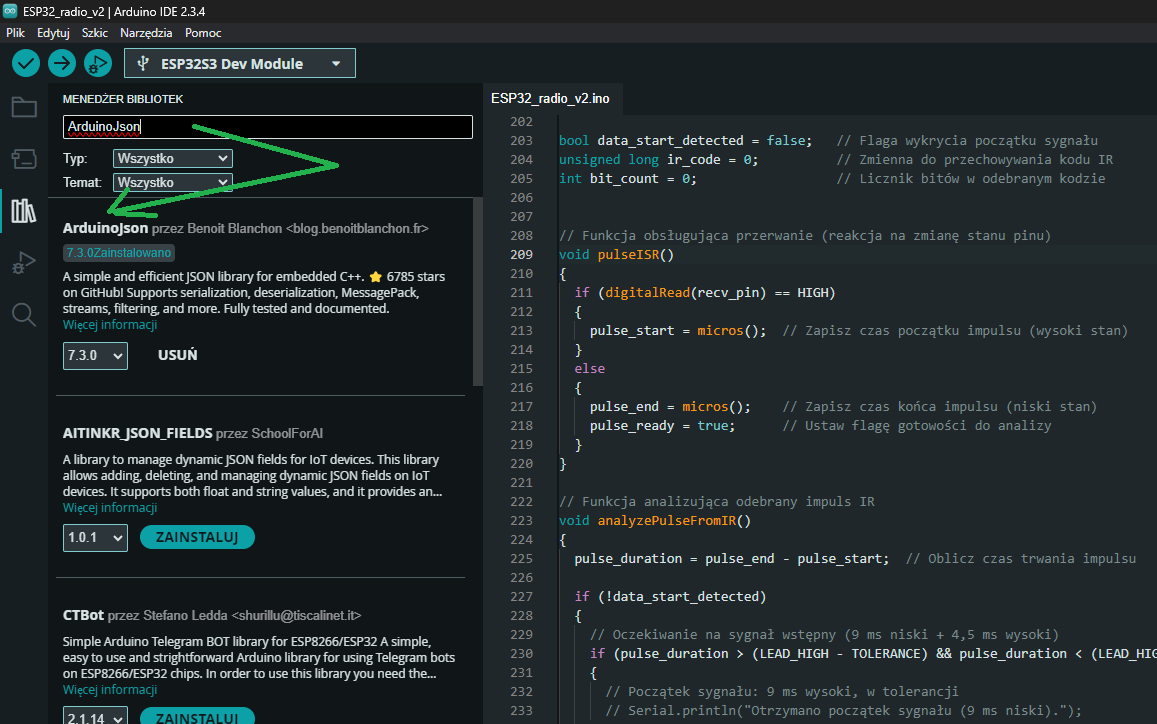Click the 'Funkcja analizująca odebrany impuls IR' comment
The height and width of the screenshot is (724, 1157).
716,502
